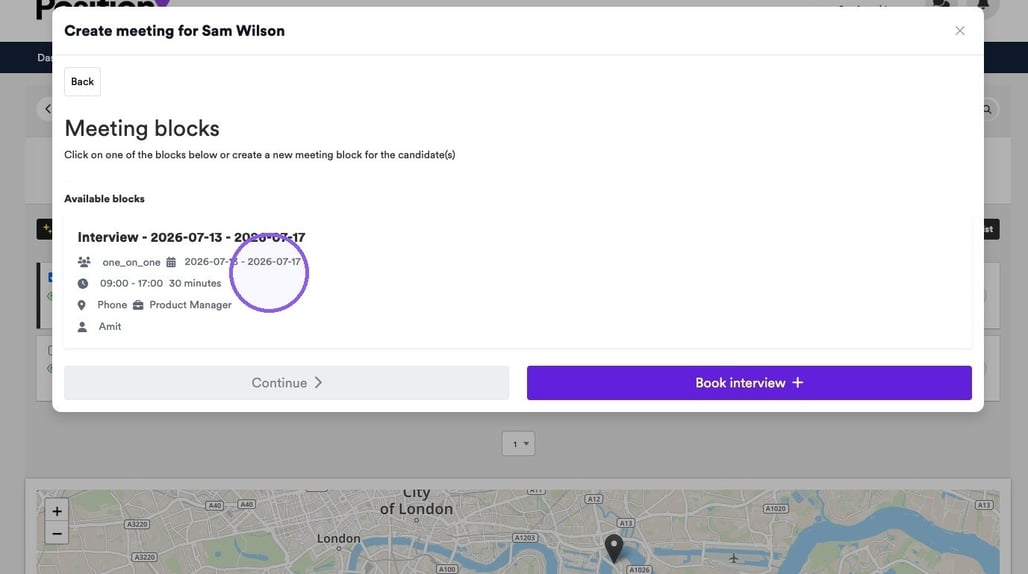
Task: Click the location pin icon beside Phone
Action: tap(81, 305)
